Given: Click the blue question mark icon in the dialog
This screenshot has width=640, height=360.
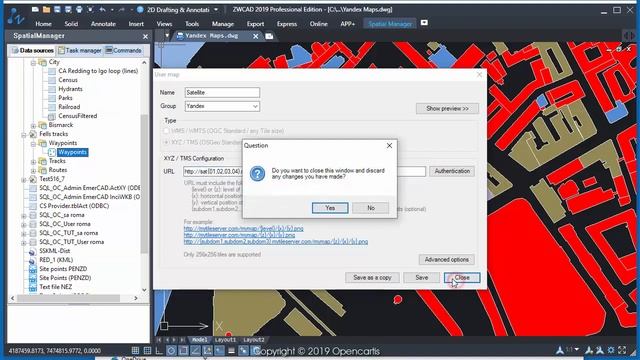Looking at the screenshot, I should tap(258, 174).
